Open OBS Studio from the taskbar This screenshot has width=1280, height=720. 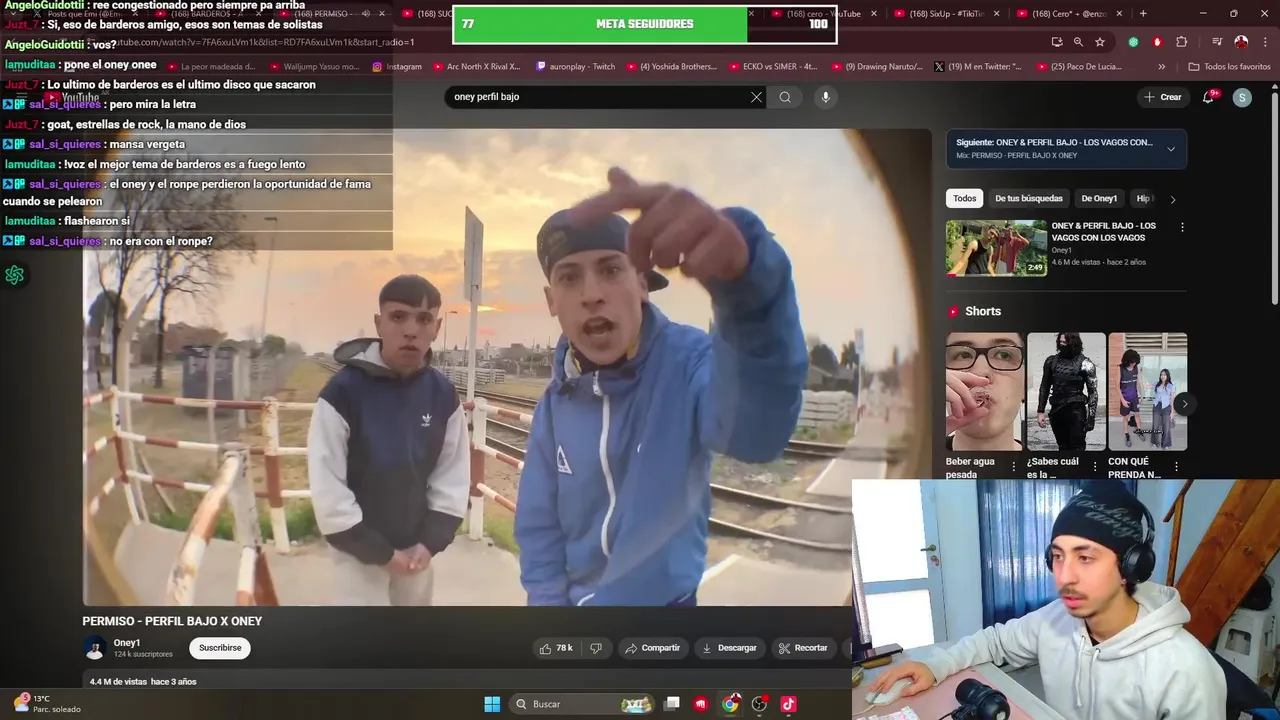click(759, 704)
